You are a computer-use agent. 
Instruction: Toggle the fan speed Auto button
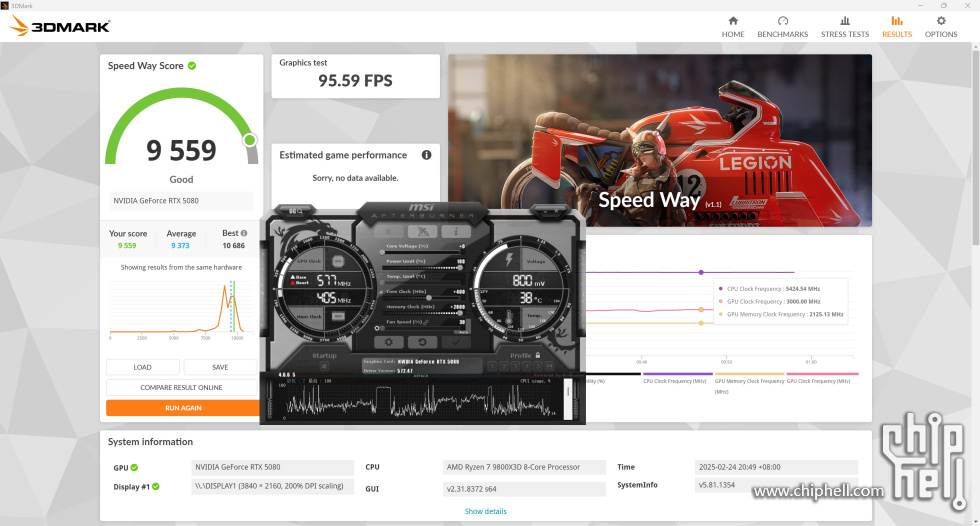click(463, 332)
